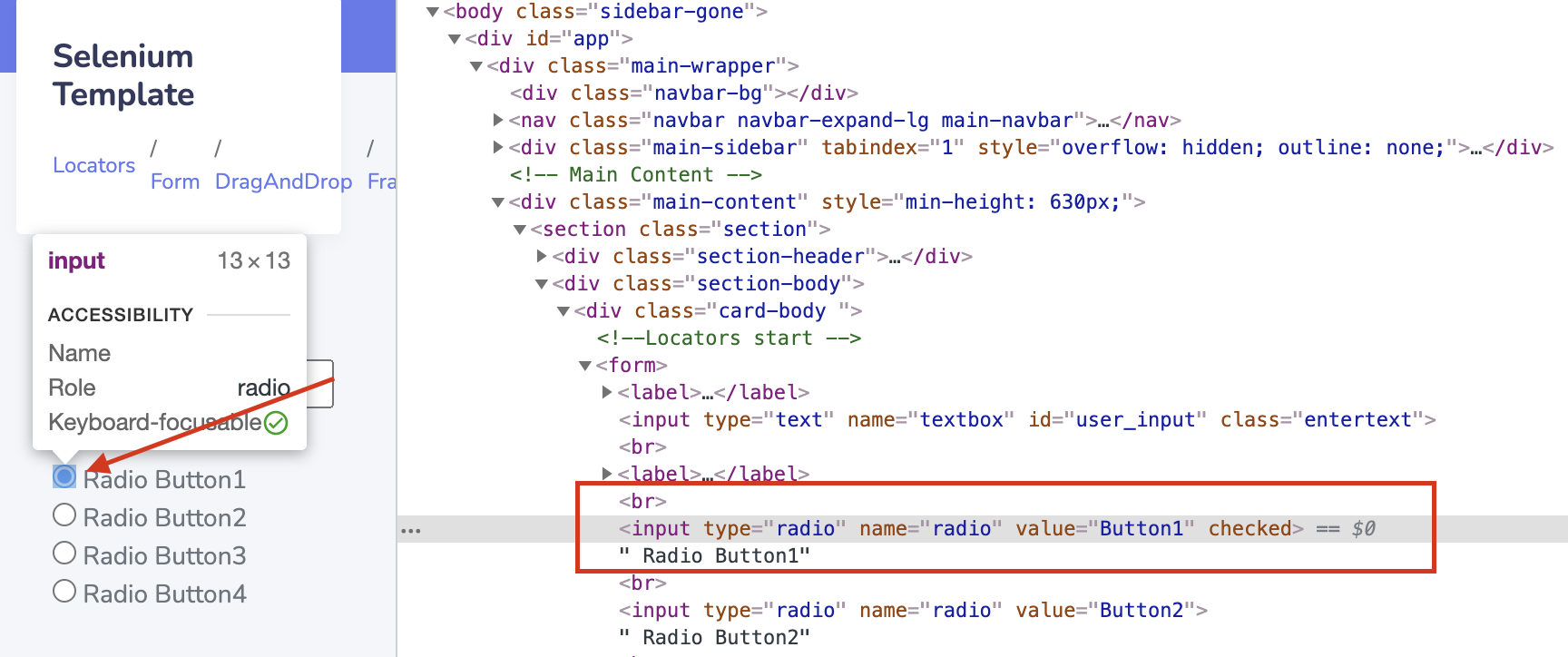Collapse the body sidebar-gone element
Viewport: 1568px width, 657px height.
pyautogui.click(x=433, y=12)
